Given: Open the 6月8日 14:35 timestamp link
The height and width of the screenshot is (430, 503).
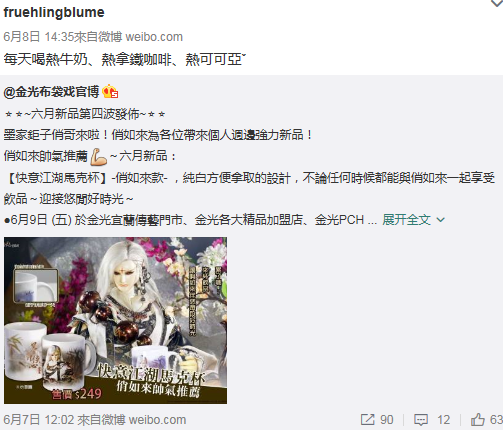Looking at the screenshot, I should point(38,37).
